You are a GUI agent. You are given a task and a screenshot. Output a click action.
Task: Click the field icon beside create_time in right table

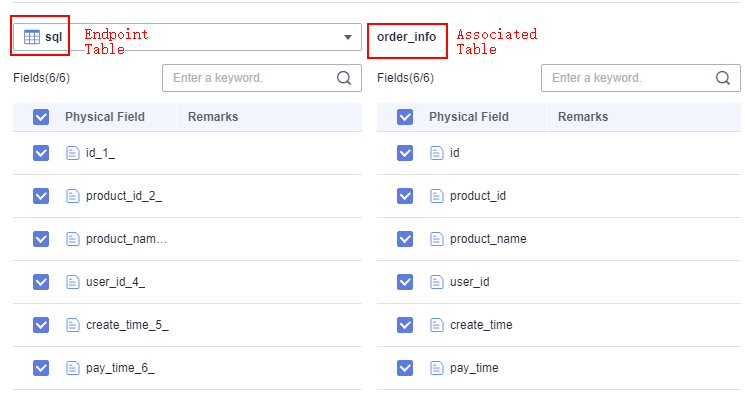coord(436,325)
